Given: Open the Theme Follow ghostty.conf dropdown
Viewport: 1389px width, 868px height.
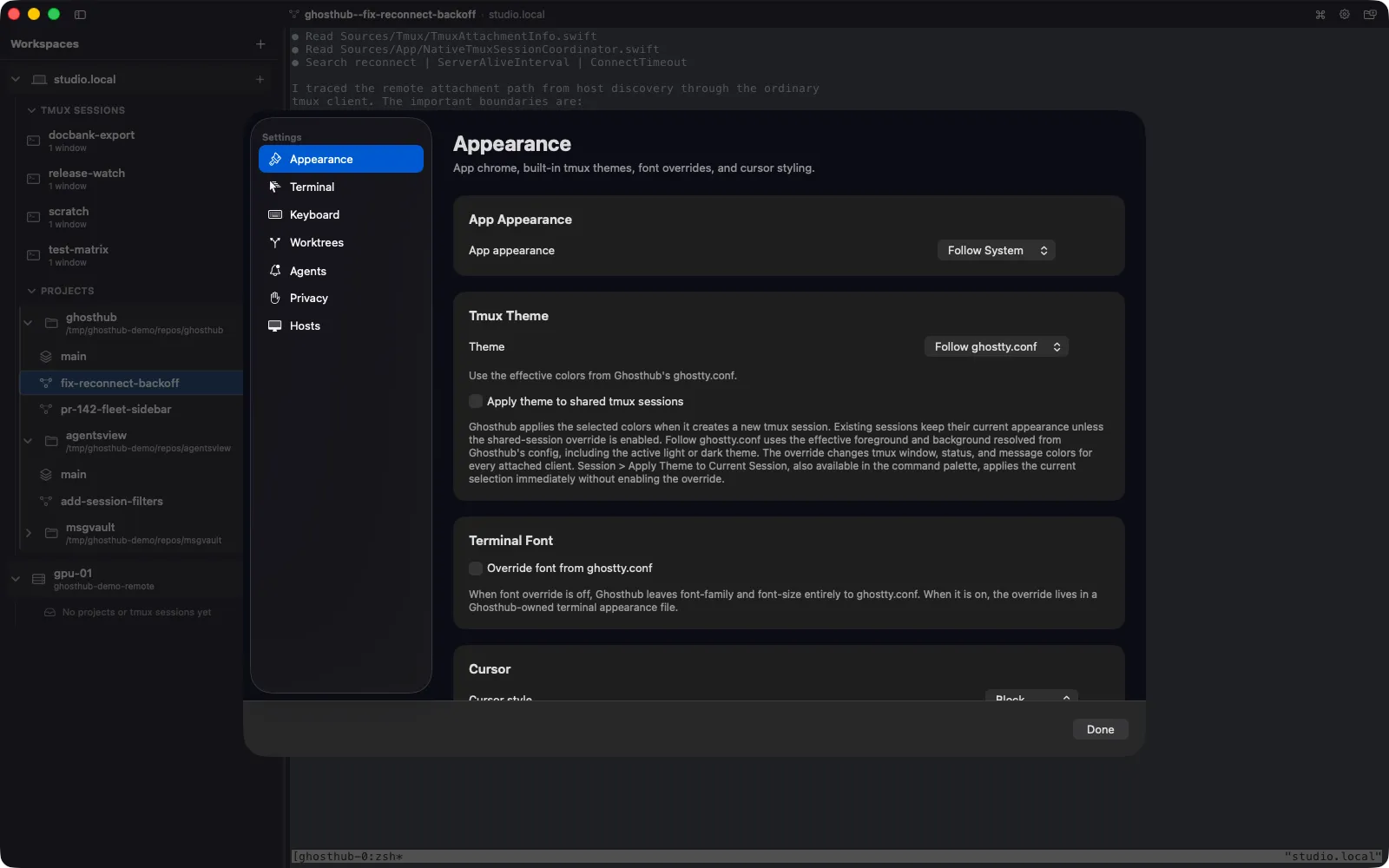Looking at the screenshot, I should 996,346.
